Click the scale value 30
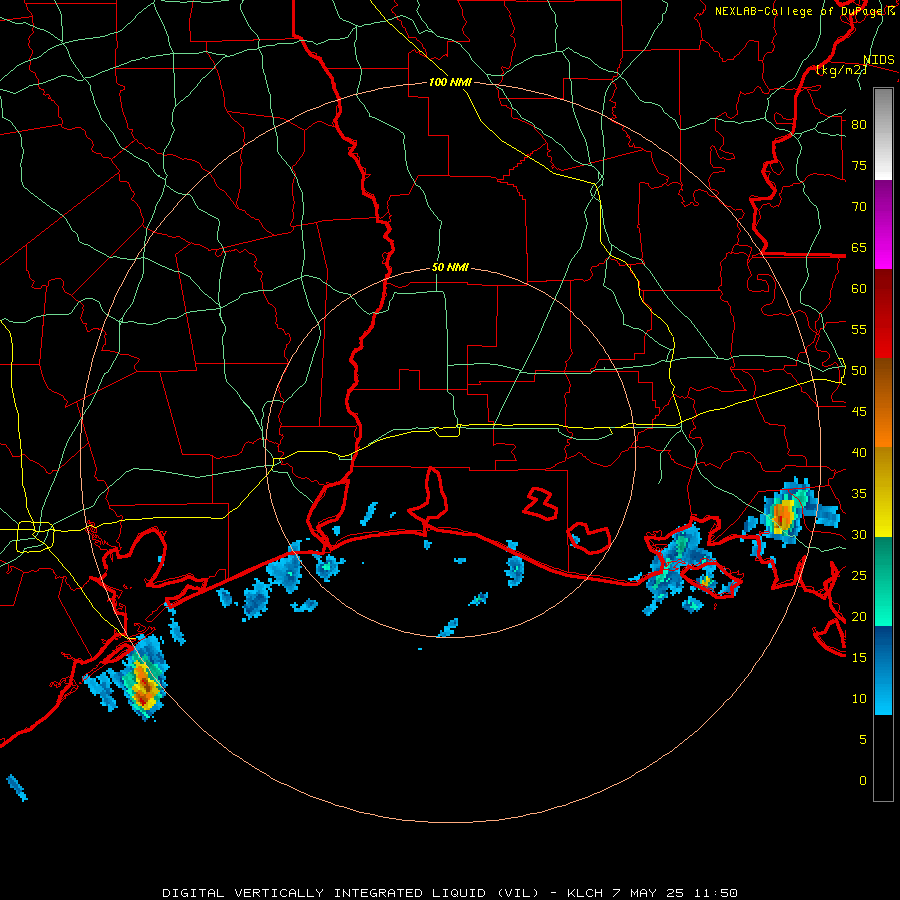This screenshot has width=900, height=900. pyautogui.click(x=859, y=534)
